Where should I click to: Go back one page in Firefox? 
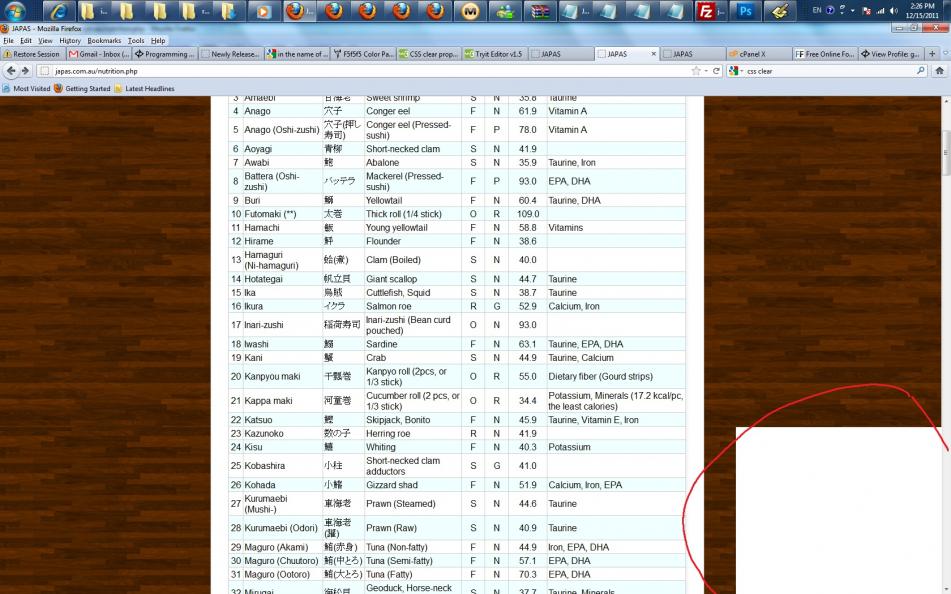(11, 71)
